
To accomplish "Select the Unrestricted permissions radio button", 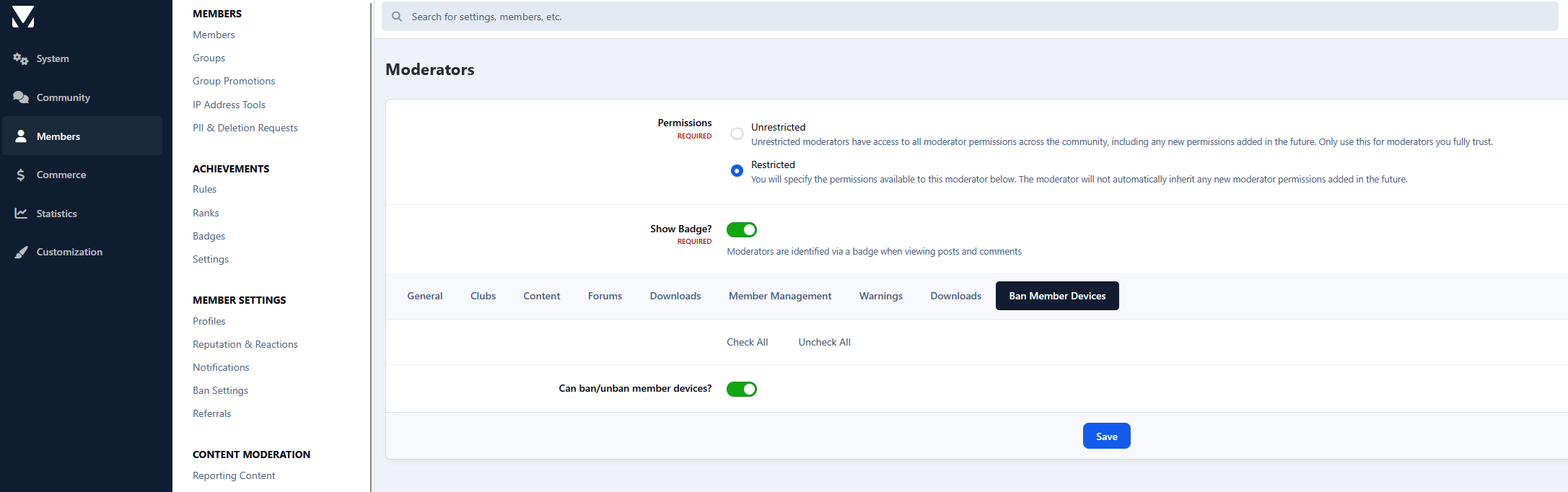I will coord(737,133).
